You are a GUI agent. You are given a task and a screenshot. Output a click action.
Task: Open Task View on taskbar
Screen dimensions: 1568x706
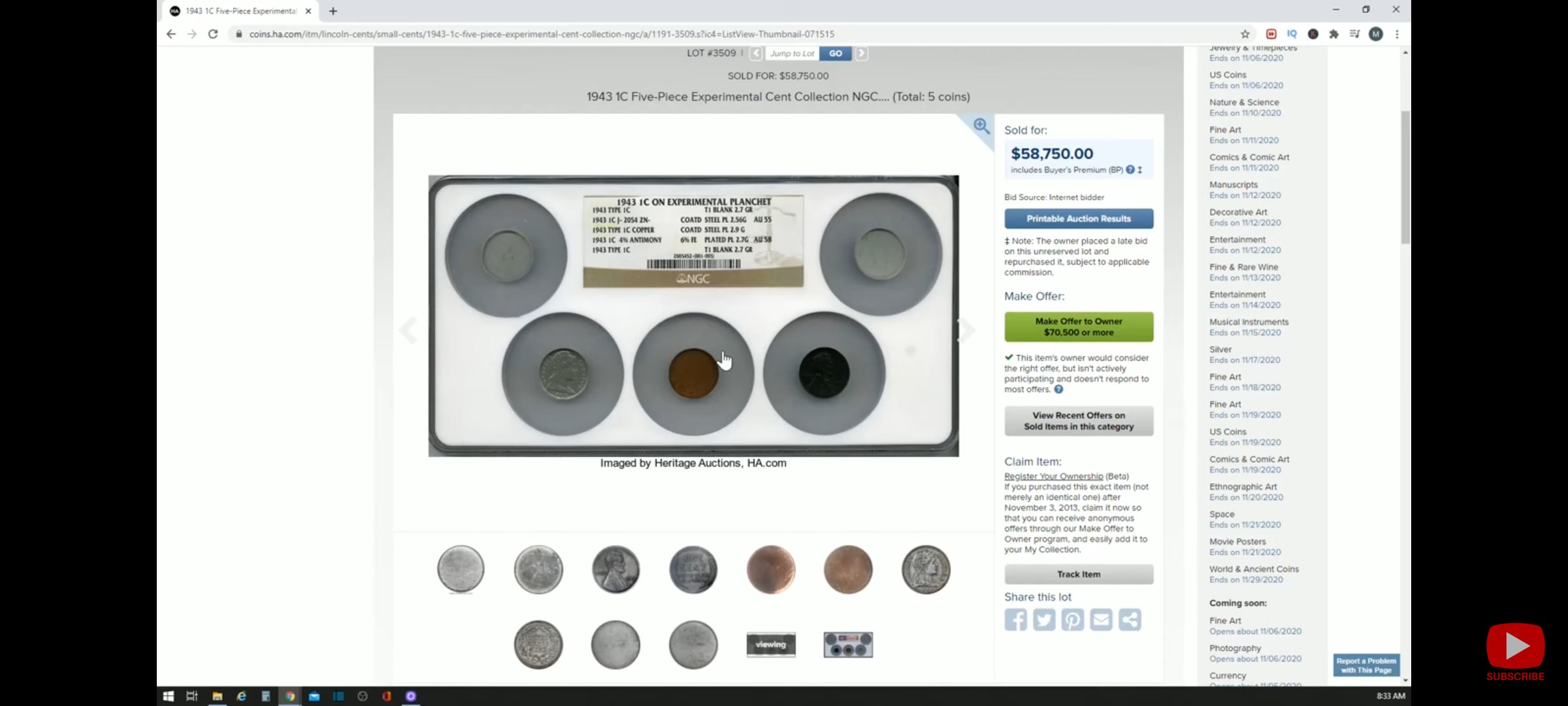point(192,696)
